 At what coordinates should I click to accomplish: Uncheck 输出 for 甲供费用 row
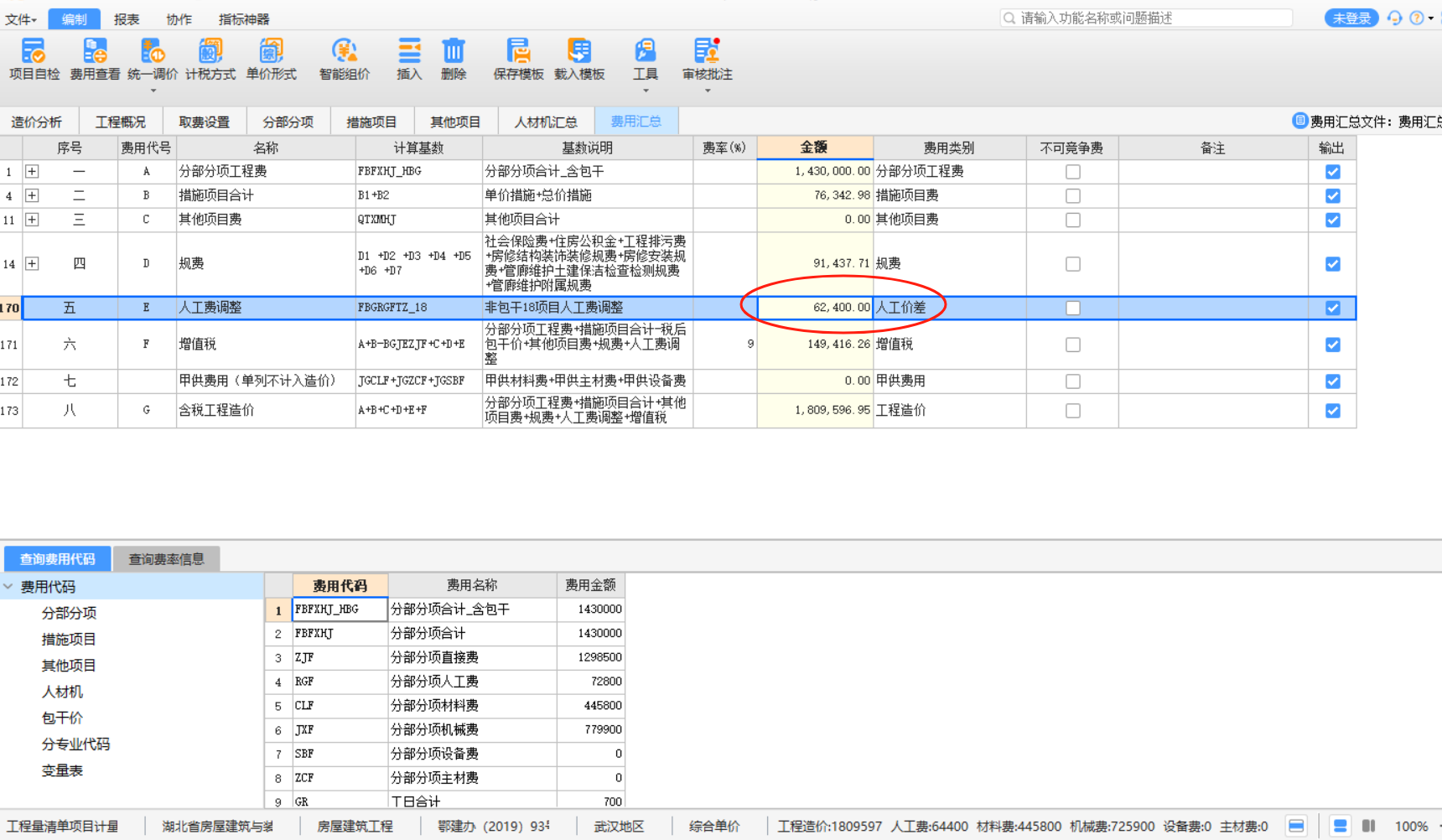point(1332,381)
